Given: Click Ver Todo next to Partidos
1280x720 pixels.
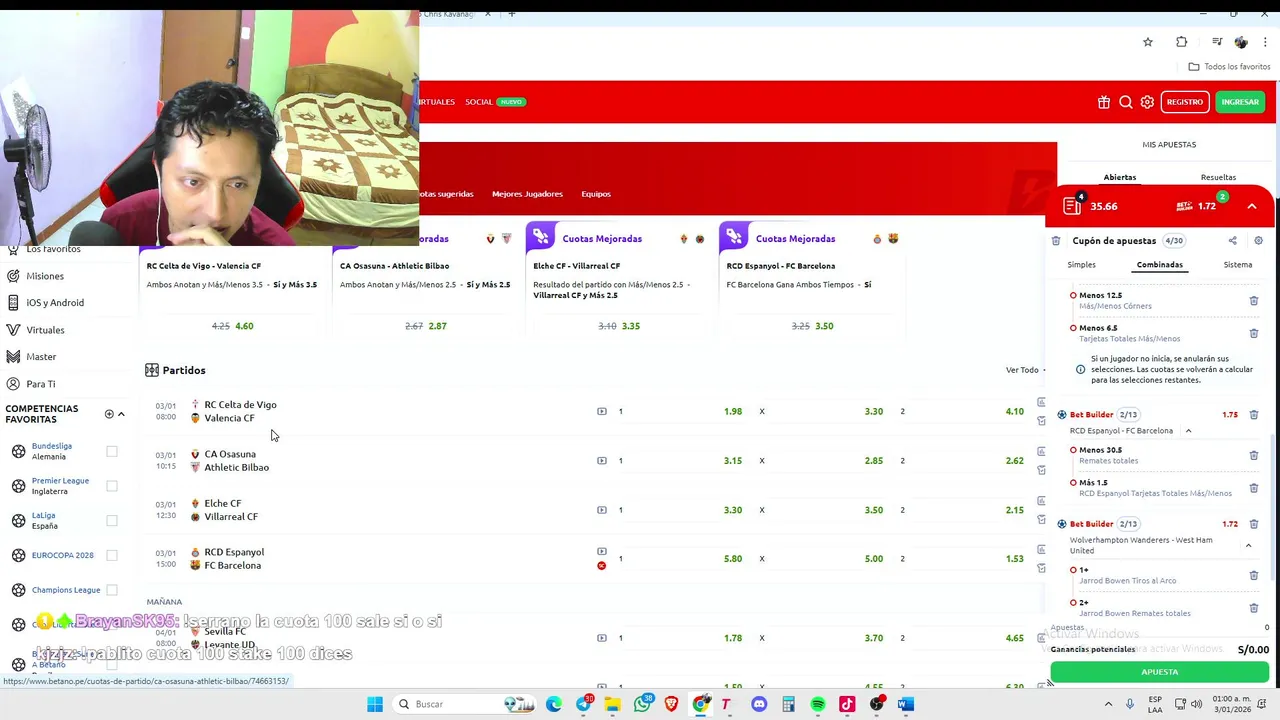Looking at the screenshot, I should [x=1022, y=370].
